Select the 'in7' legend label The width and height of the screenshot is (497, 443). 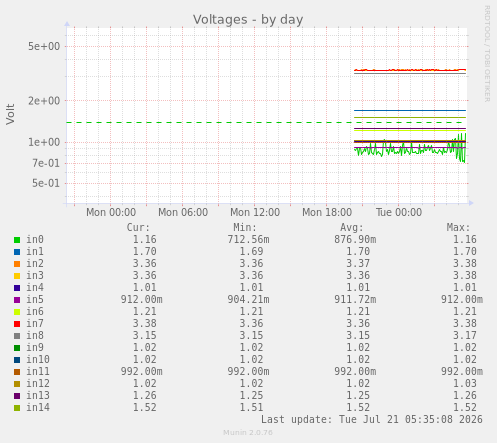pos(35,323)
